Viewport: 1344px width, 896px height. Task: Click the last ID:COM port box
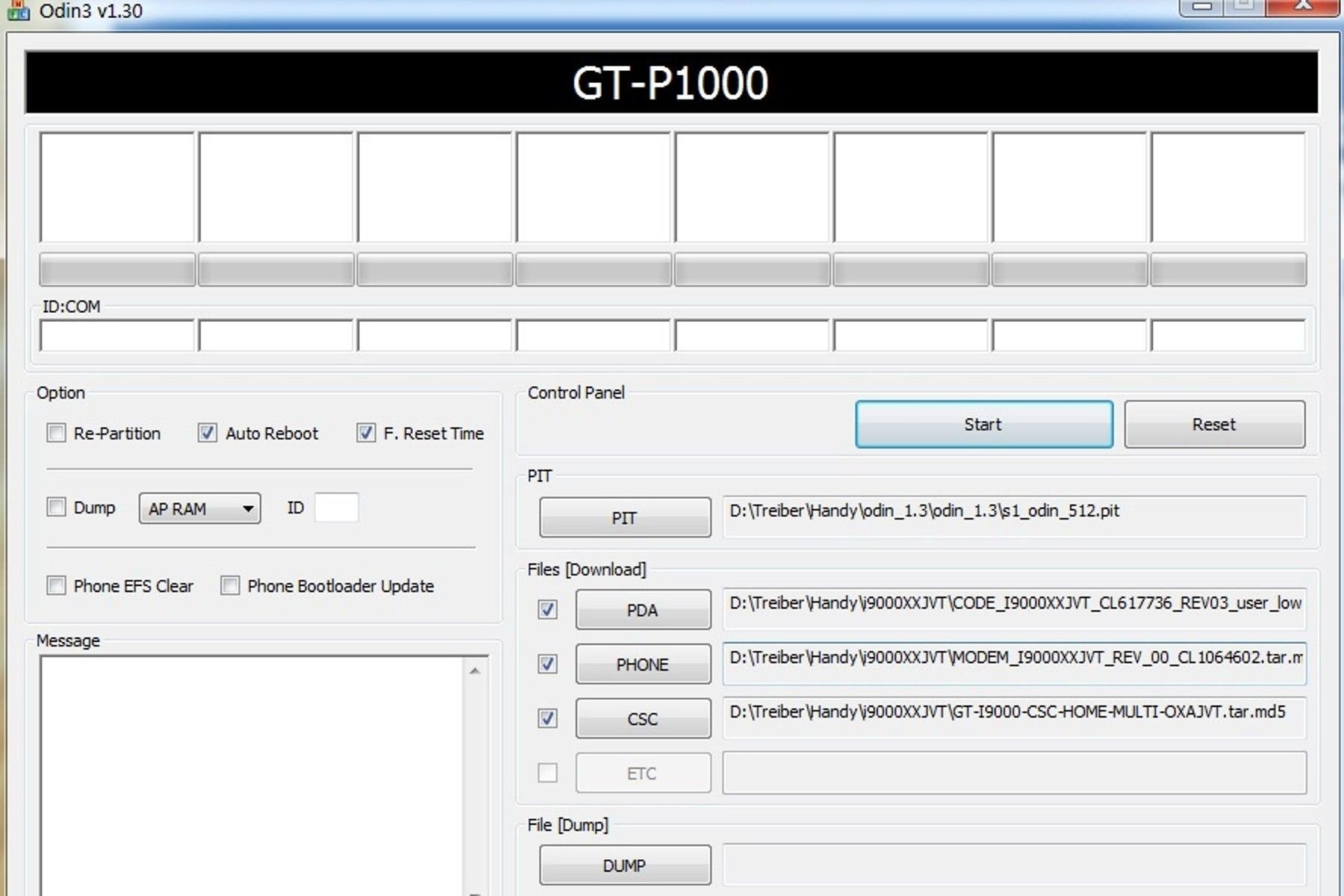pos(1228,335)
